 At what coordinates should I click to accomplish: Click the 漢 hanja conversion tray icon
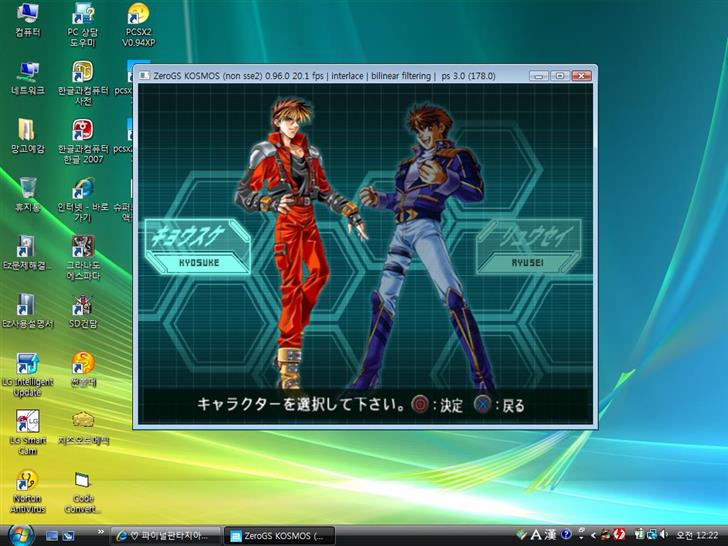click(551, 535)
